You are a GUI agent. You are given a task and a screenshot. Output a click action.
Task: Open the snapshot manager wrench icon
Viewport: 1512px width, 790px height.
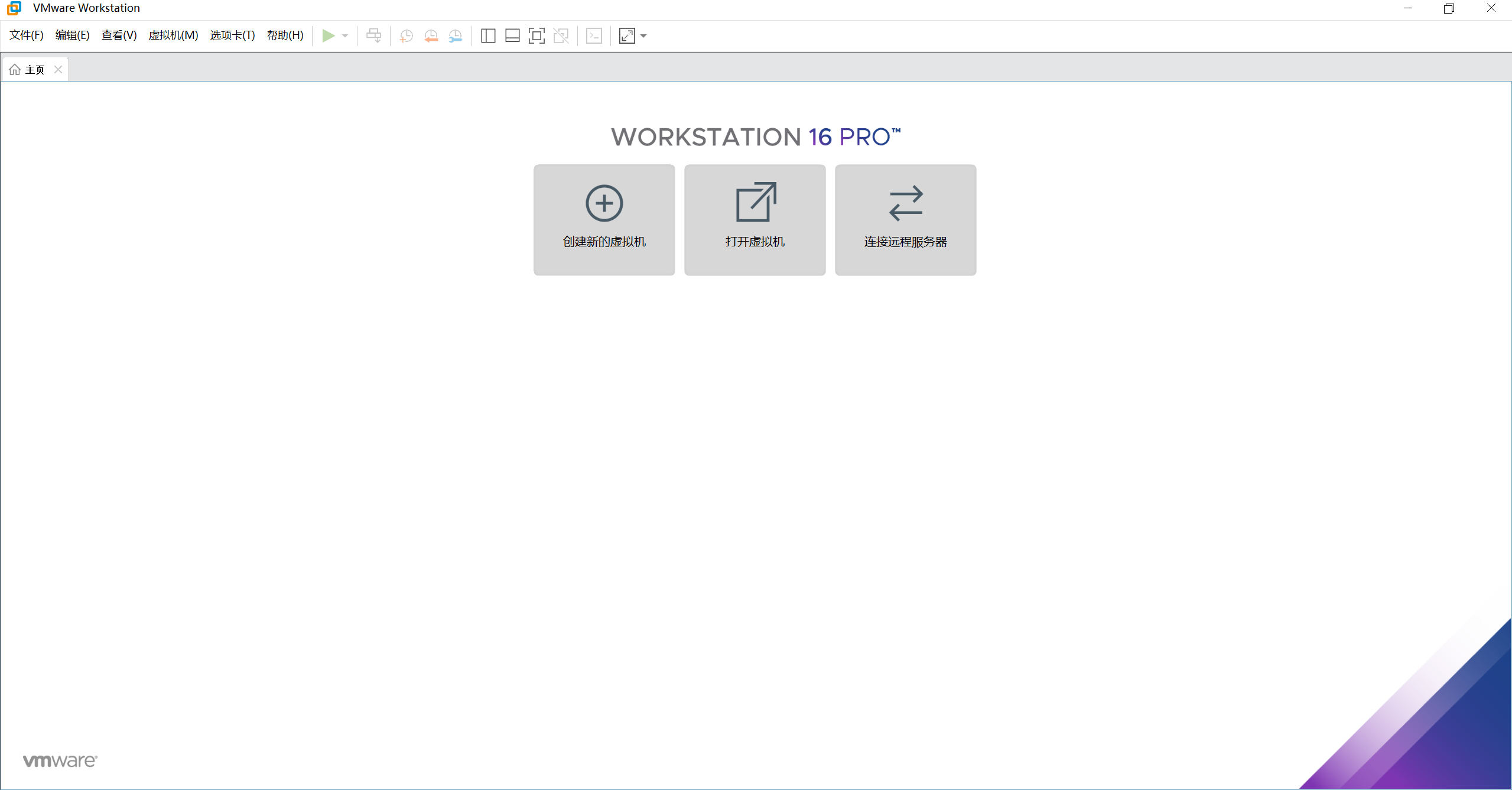click(x=455, y=36)
